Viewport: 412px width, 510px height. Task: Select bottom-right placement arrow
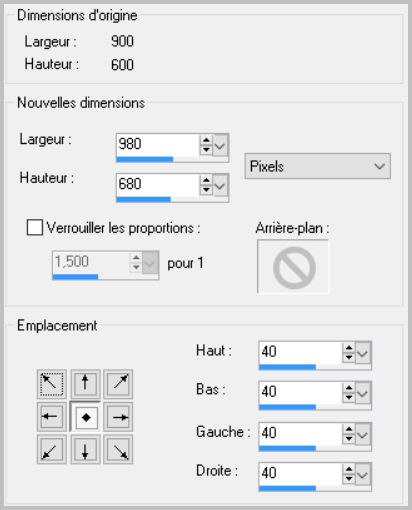(118, 450)
